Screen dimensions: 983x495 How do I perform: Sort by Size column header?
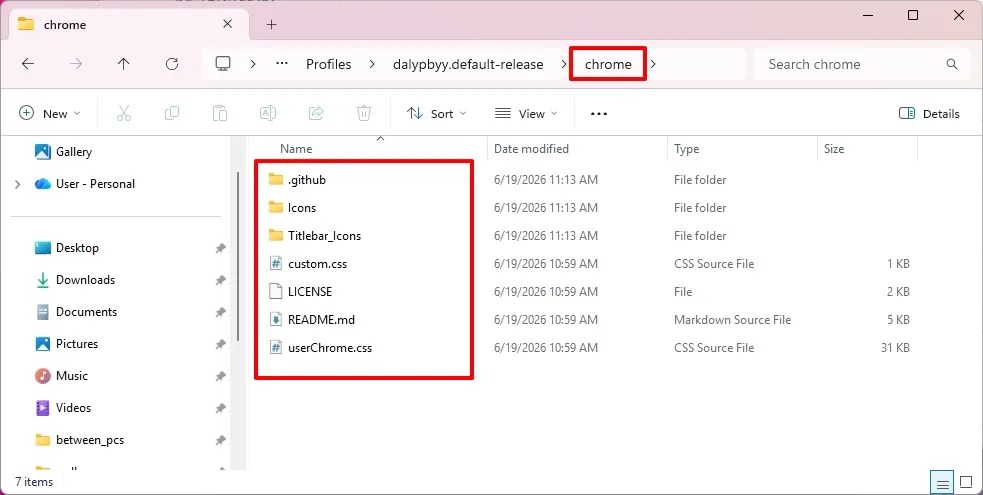(868, 148)
